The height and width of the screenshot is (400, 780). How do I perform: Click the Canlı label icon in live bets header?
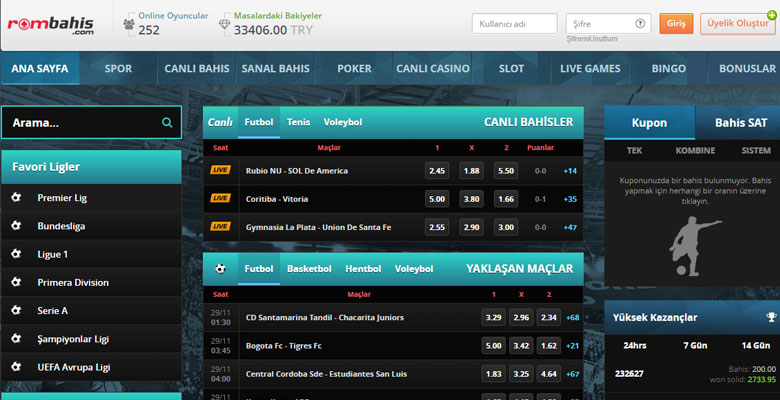tap(220, 122)
